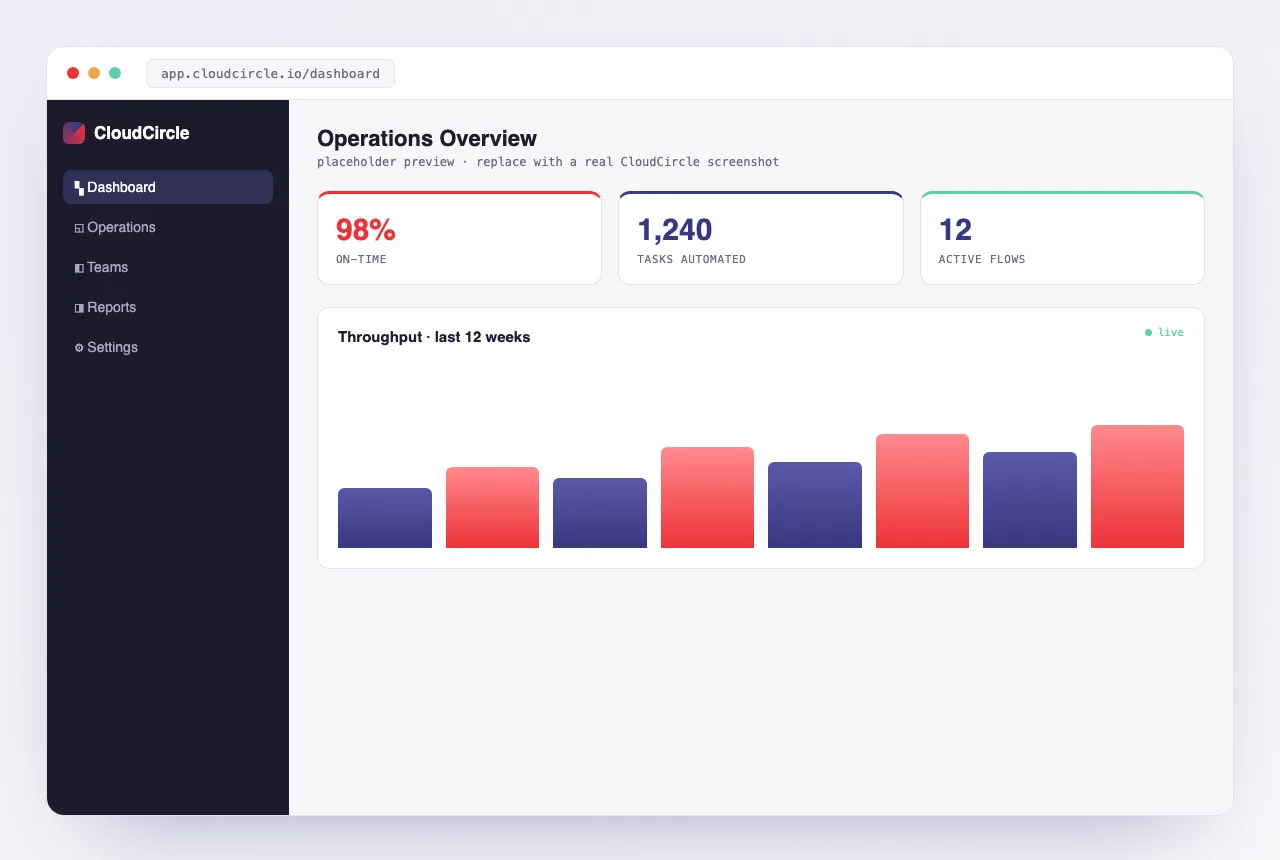
Task: Click the TASKS AUTOMATED label
Action: [x=691, y=259]
